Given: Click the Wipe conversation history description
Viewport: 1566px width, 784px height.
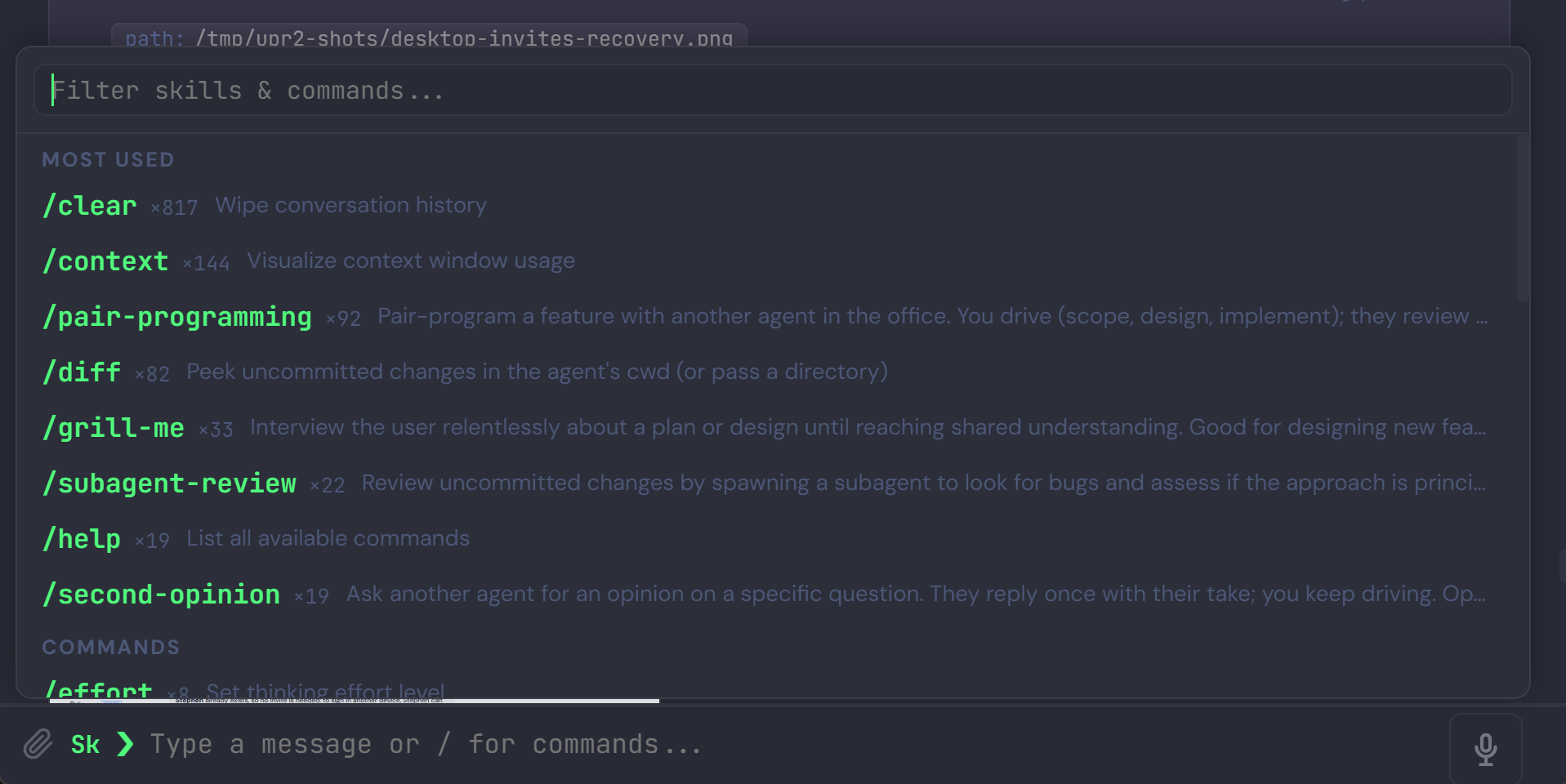Looking at the screenshot, I should click(x=350, y=205).
